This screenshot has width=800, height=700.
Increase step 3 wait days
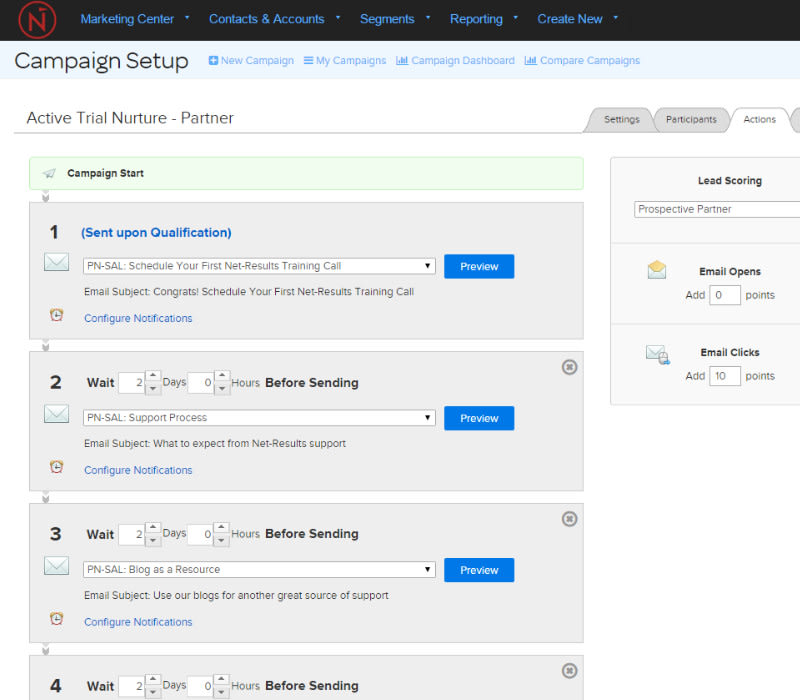pyautogui.click(x=153, y=528)
